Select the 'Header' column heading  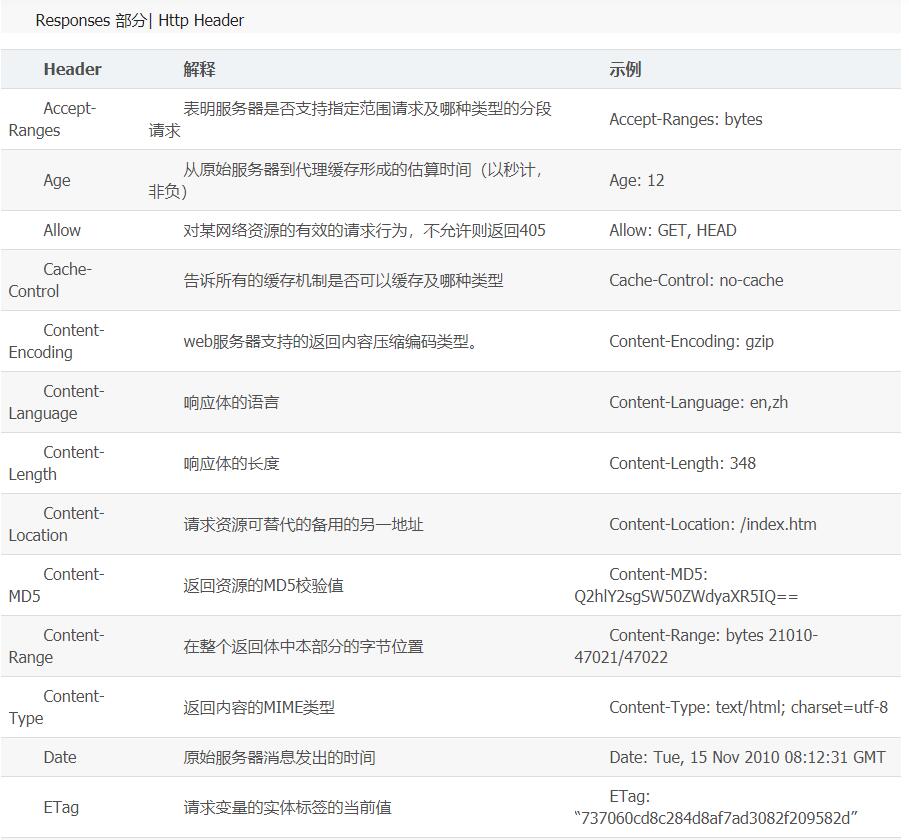[72, 70]
